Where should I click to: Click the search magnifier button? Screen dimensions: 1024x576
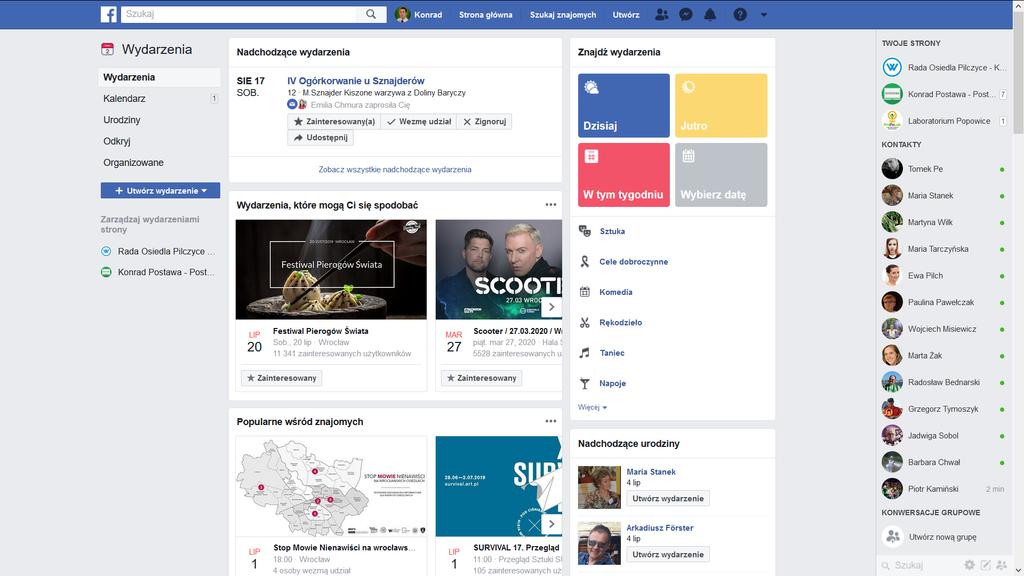tap(371, 14)
